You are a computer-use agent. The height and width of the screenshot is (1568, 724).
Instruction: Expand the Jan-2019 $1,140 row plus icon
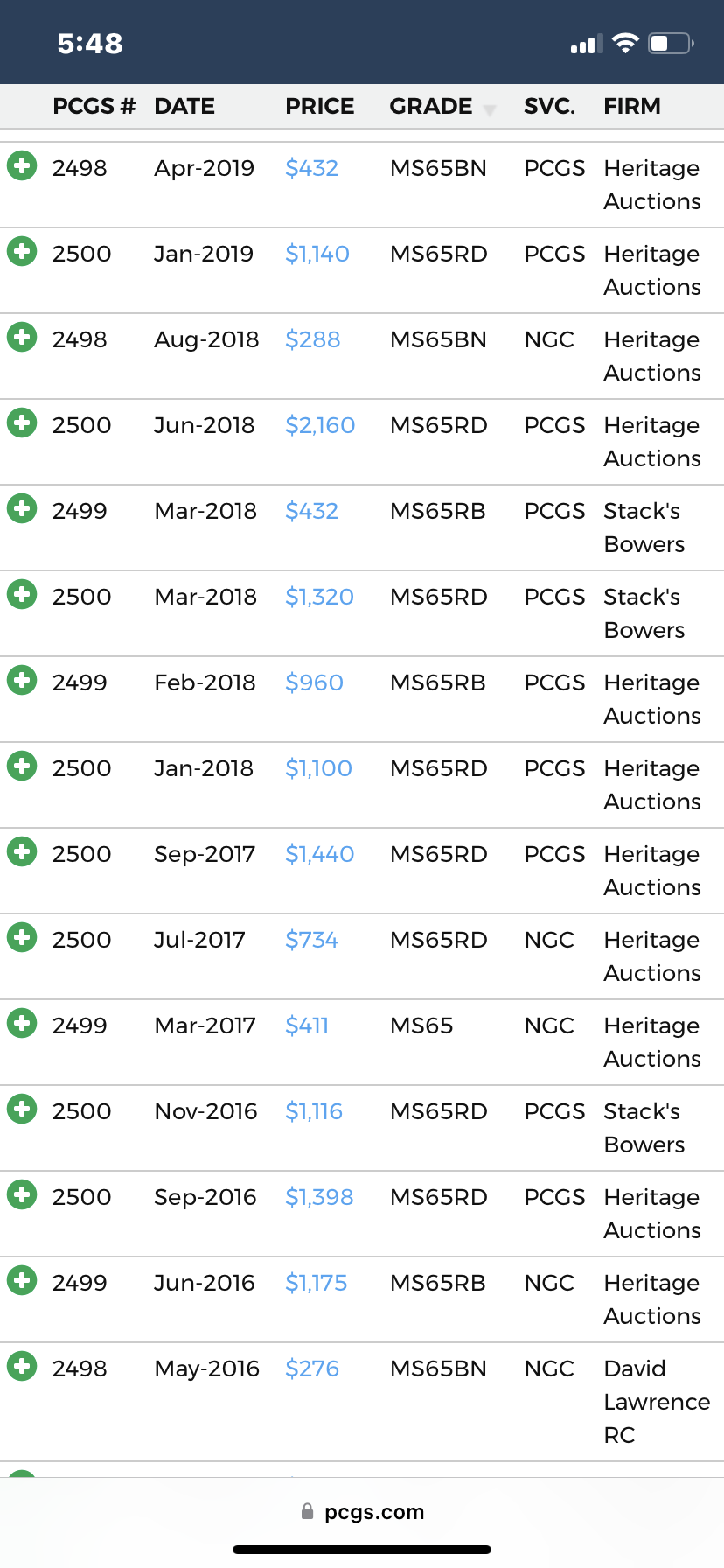(x=22, y=251)
